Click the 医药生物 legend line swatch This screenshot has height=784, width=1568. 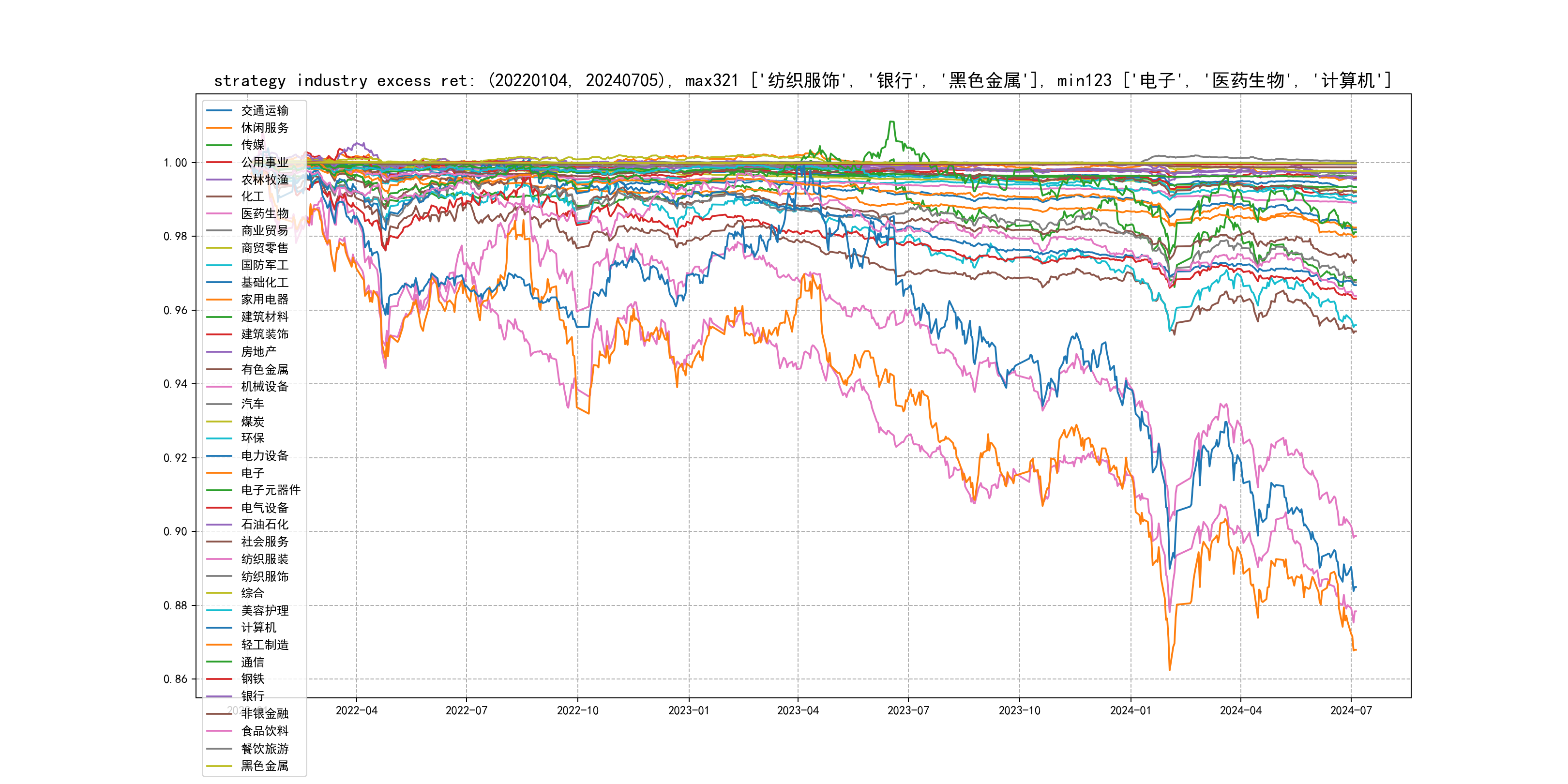219,213
